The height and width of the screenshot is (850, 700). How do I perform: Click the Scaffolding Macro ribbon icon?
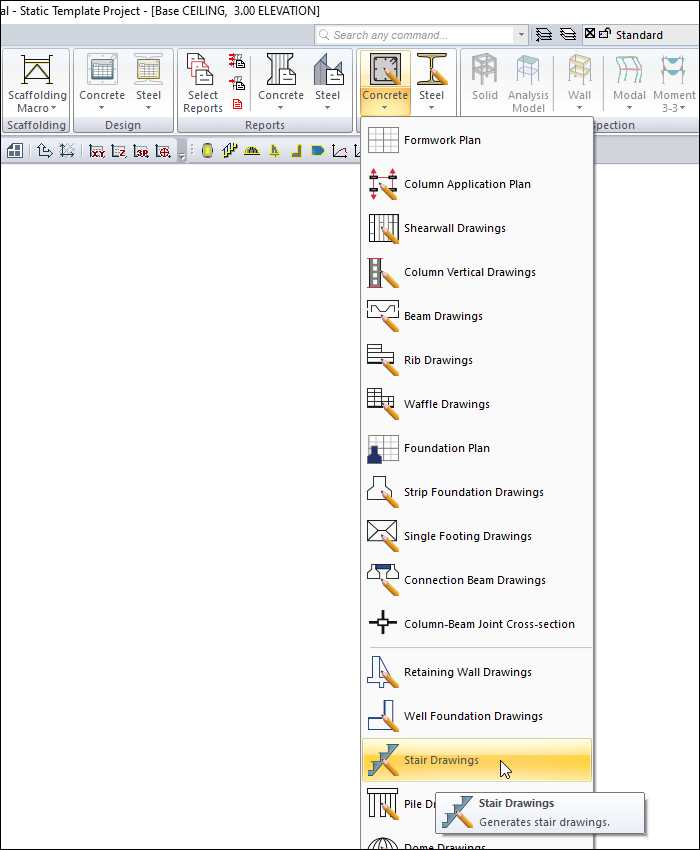(37, 69)
